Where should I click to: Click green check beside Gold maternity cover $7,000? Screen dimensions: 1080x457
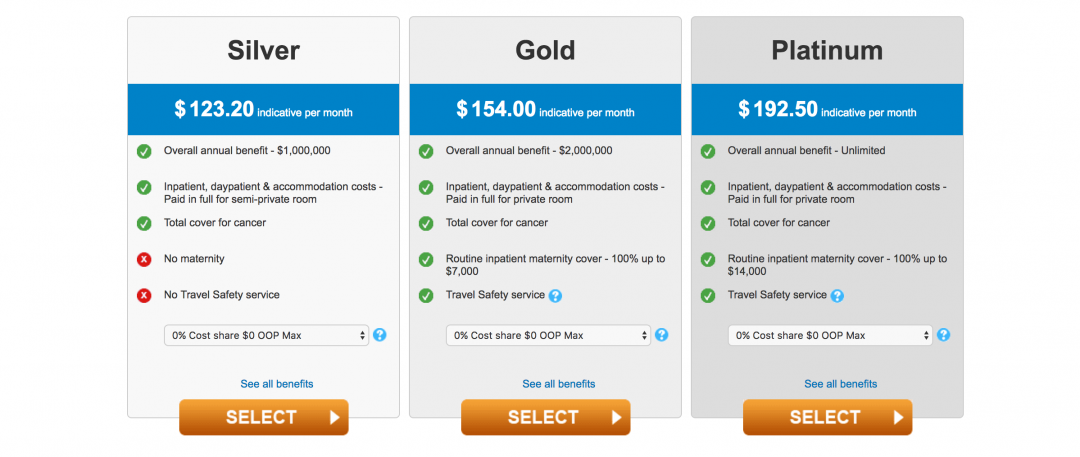point(426,260)
